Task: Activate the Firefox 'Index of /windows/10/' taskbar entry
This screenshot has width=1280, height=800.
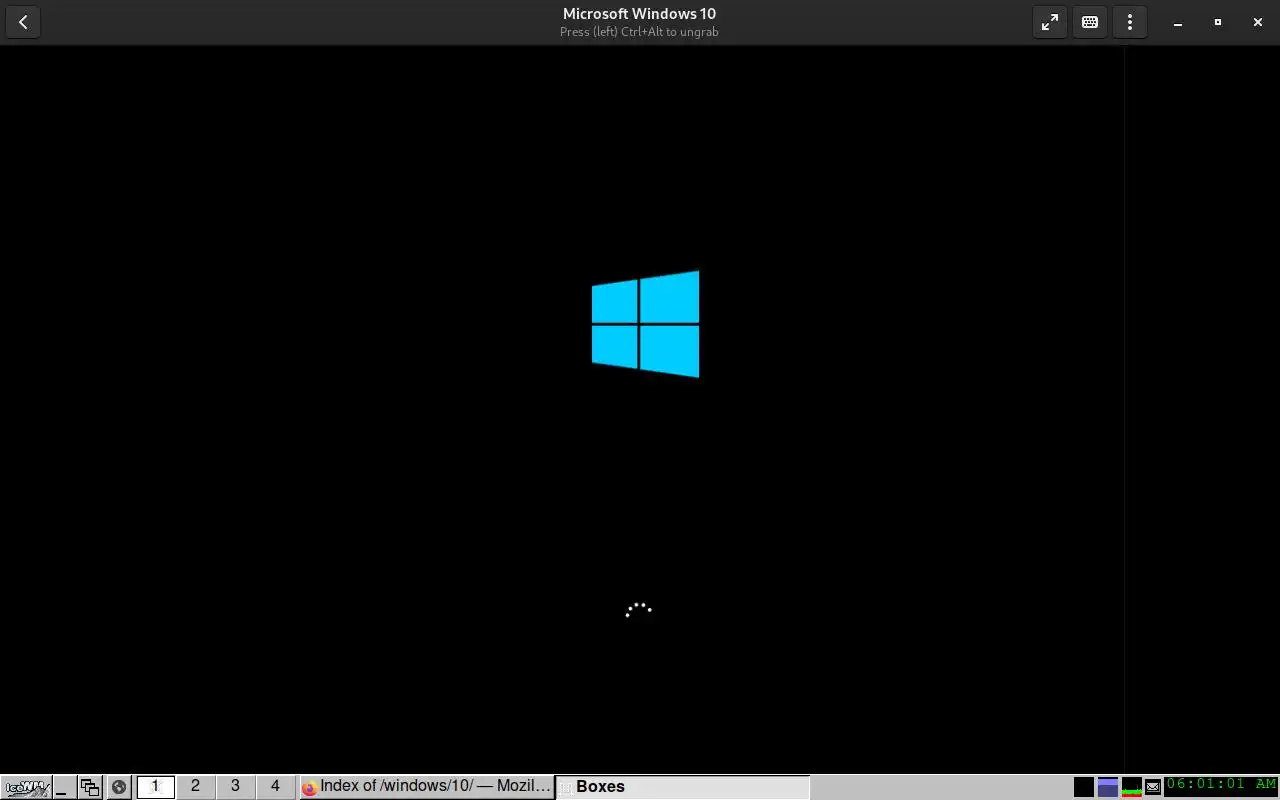Action: (427, 787)
